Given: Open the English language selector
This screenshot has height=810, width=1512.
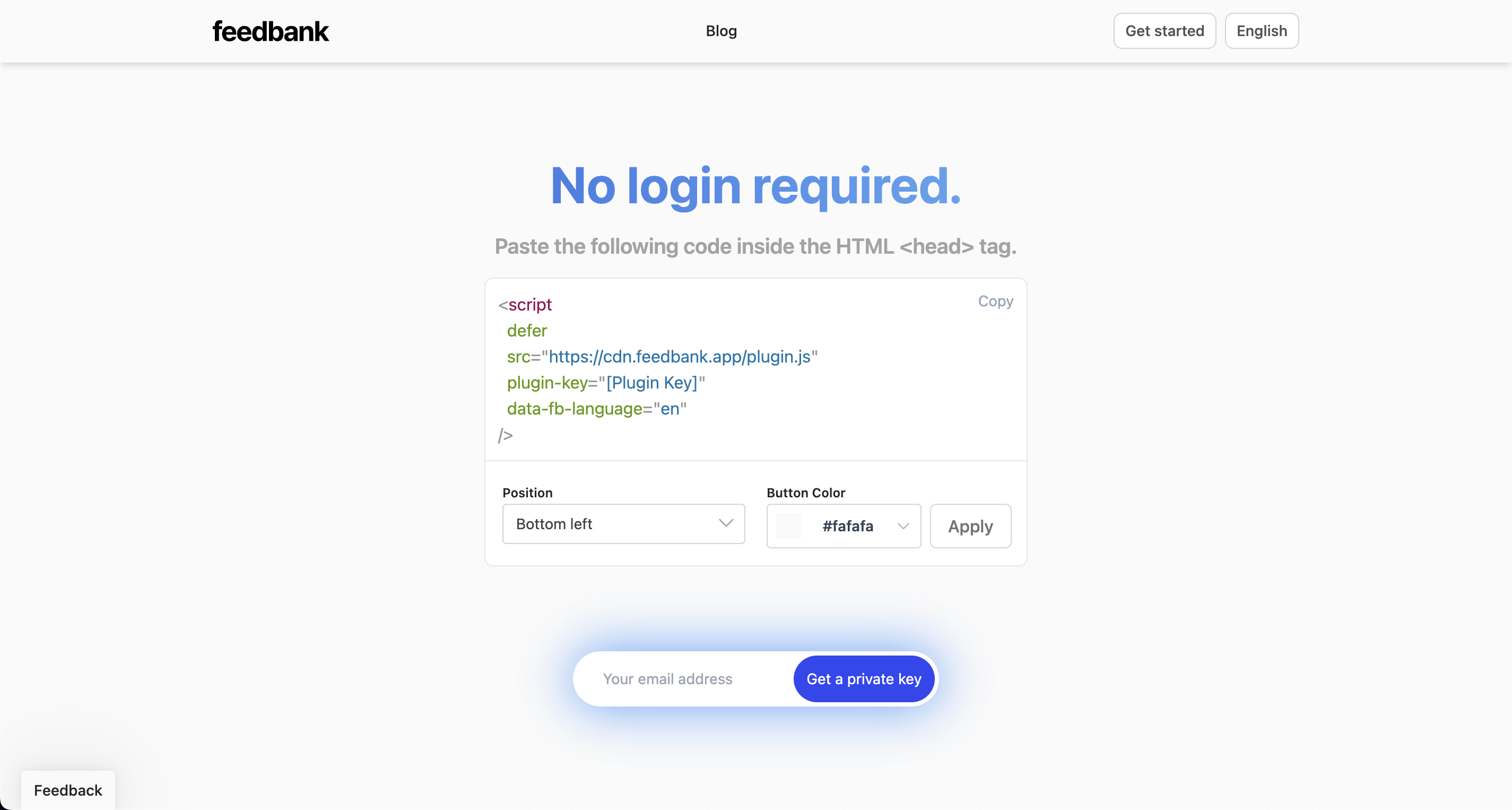Looking at the screenshot, I should (x=1262, y=31).
